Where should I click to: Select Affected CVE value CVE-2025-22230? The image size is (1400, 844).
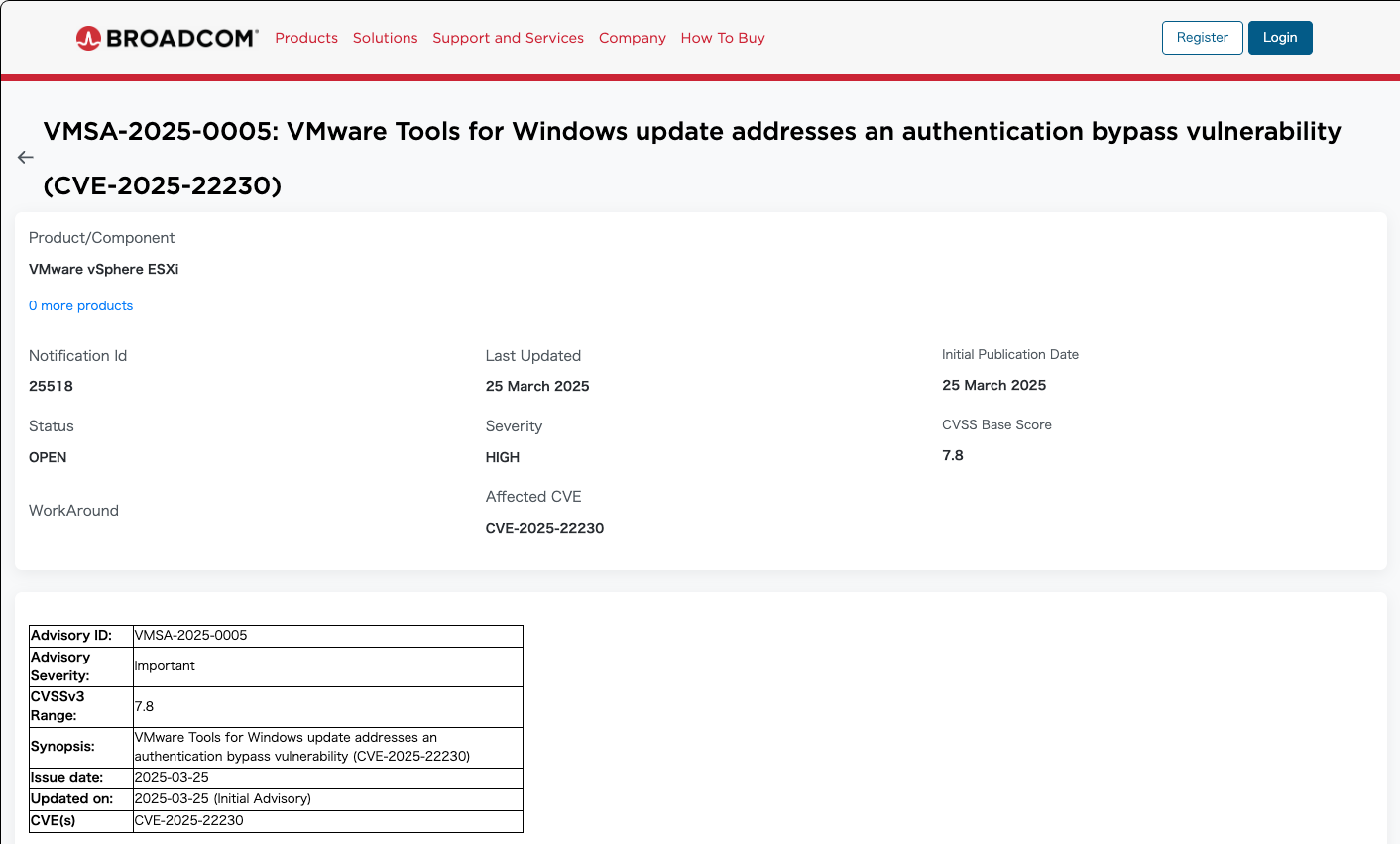coord(544,528)
